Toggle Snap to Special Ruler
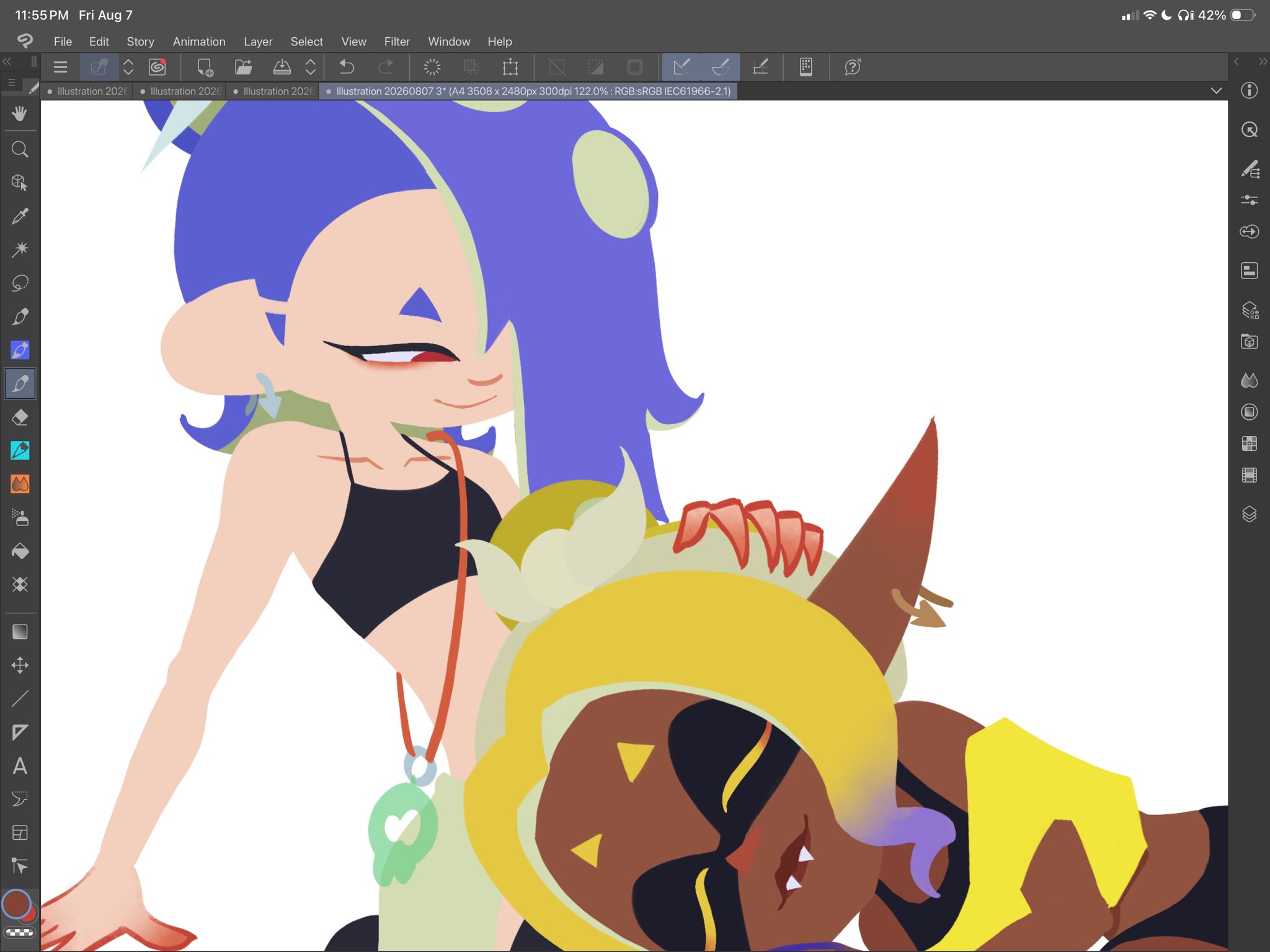 pos(721,67)
